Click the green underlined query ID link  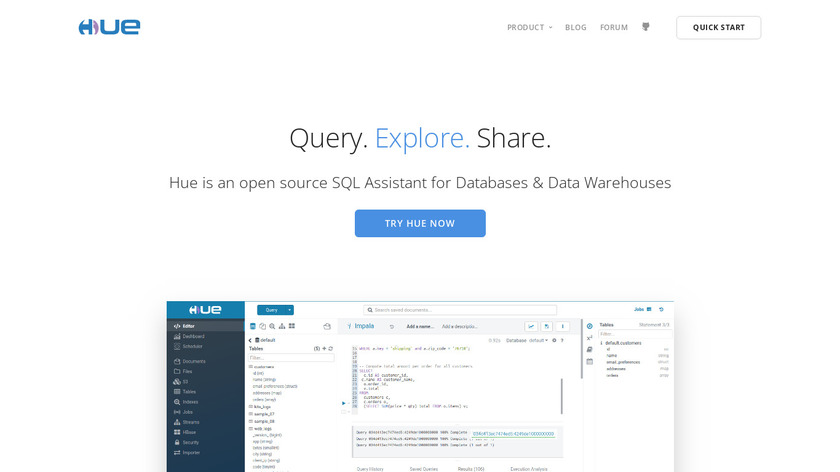tap(513, 433)
